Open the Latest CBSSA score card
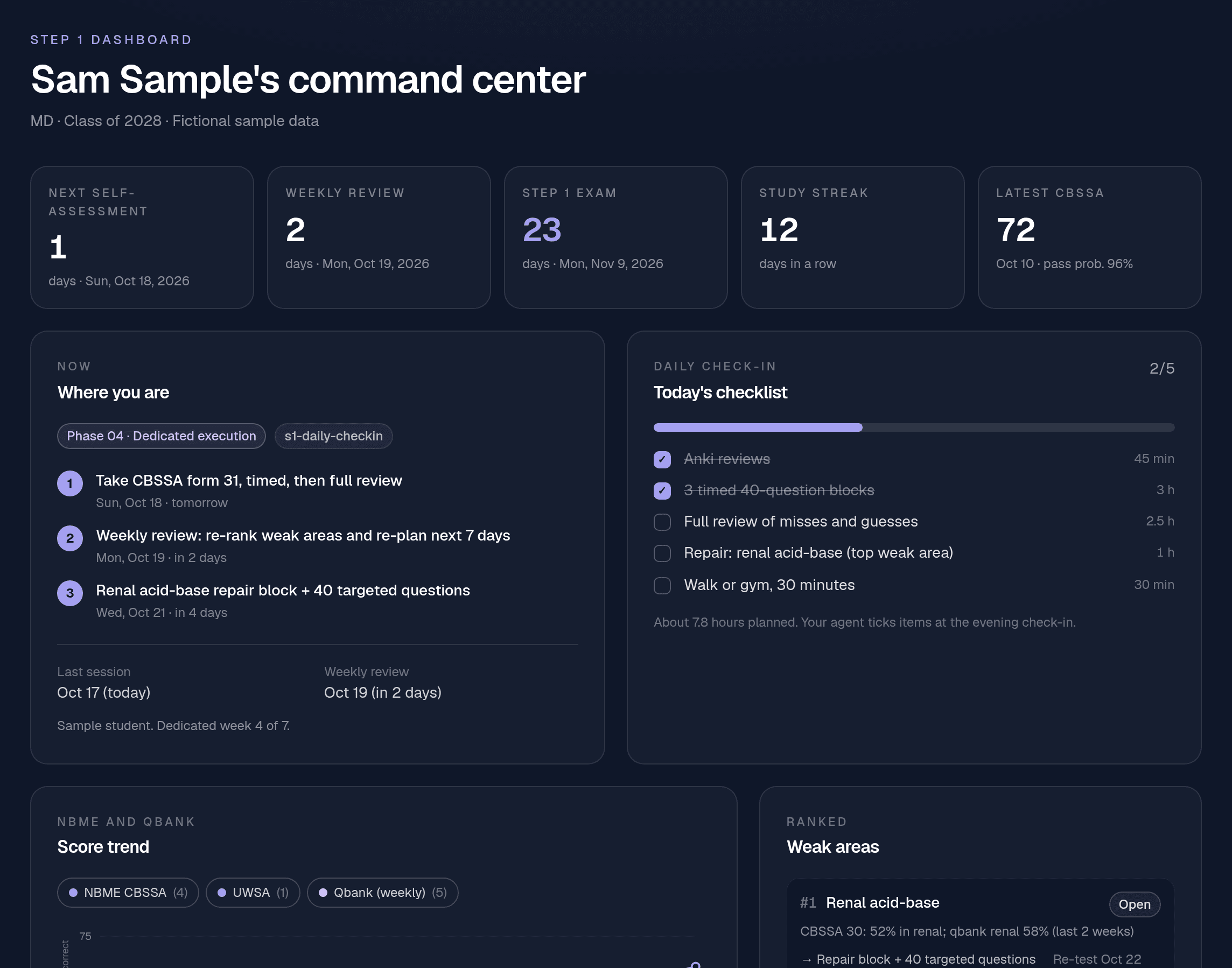Viewport: 1232px width, 968px height. coord(1089,237)
